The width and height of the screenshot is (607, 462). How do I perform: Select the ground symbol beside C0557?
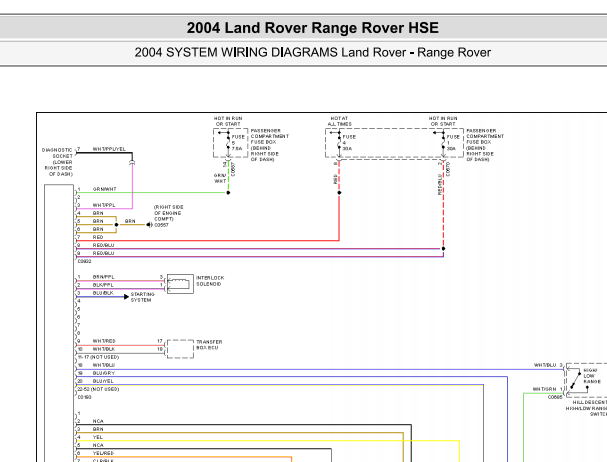(149, 225)
